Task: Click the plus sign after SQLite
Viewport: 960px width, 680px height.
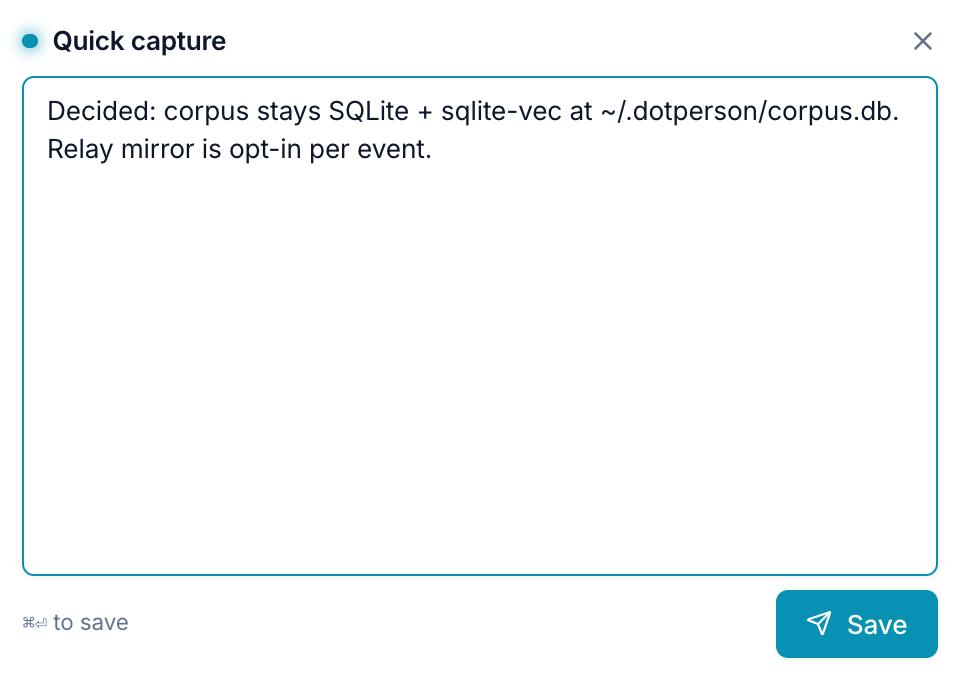Action: point(425,113)
